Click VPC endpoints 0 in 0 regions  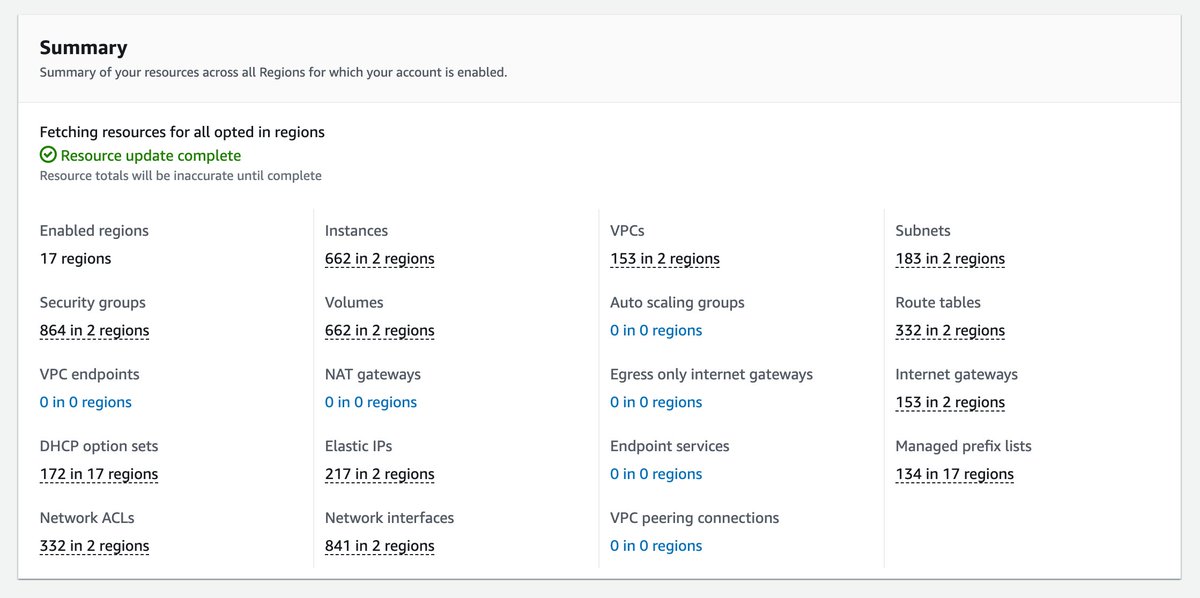click(x=85, y=403)
